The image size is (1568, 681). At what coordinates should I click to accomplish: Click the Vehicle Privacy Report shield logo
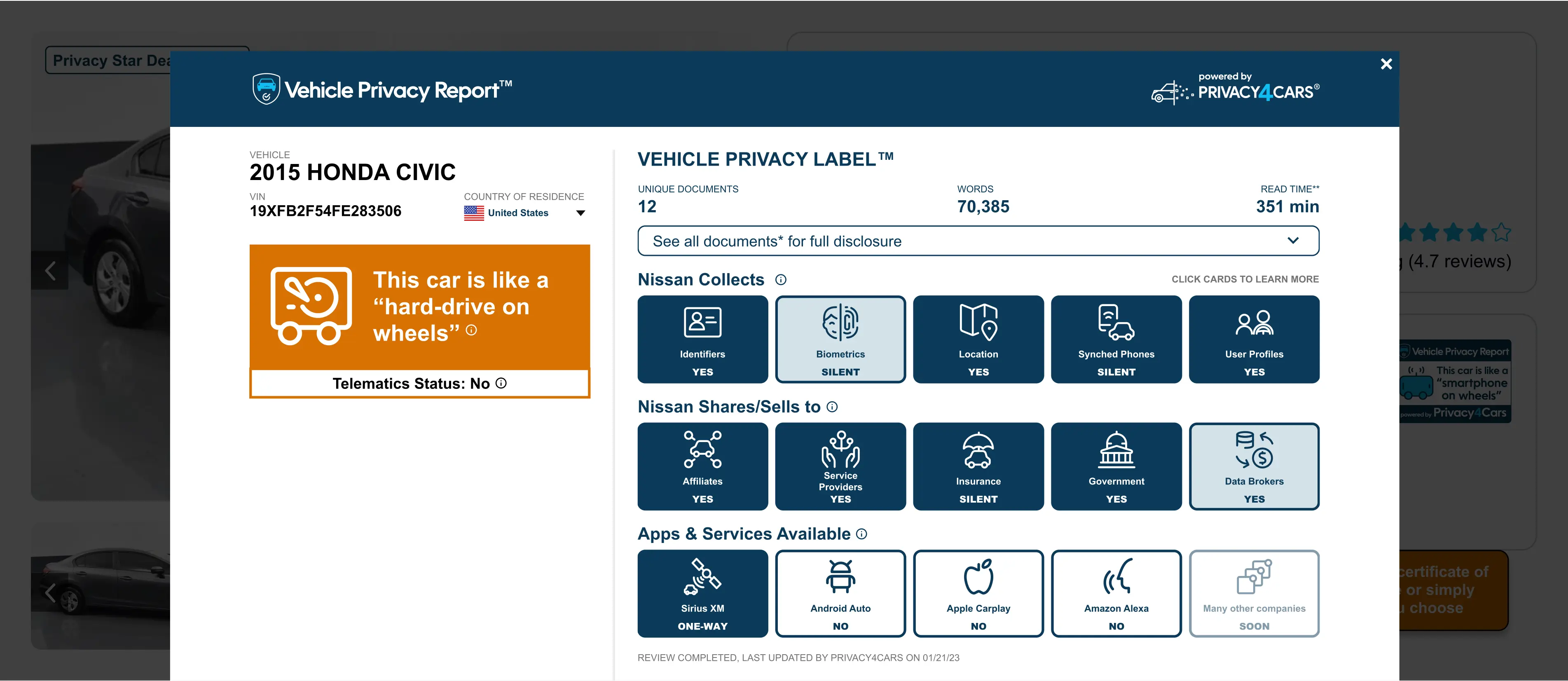pyautogui.click(x=266, y=89)
